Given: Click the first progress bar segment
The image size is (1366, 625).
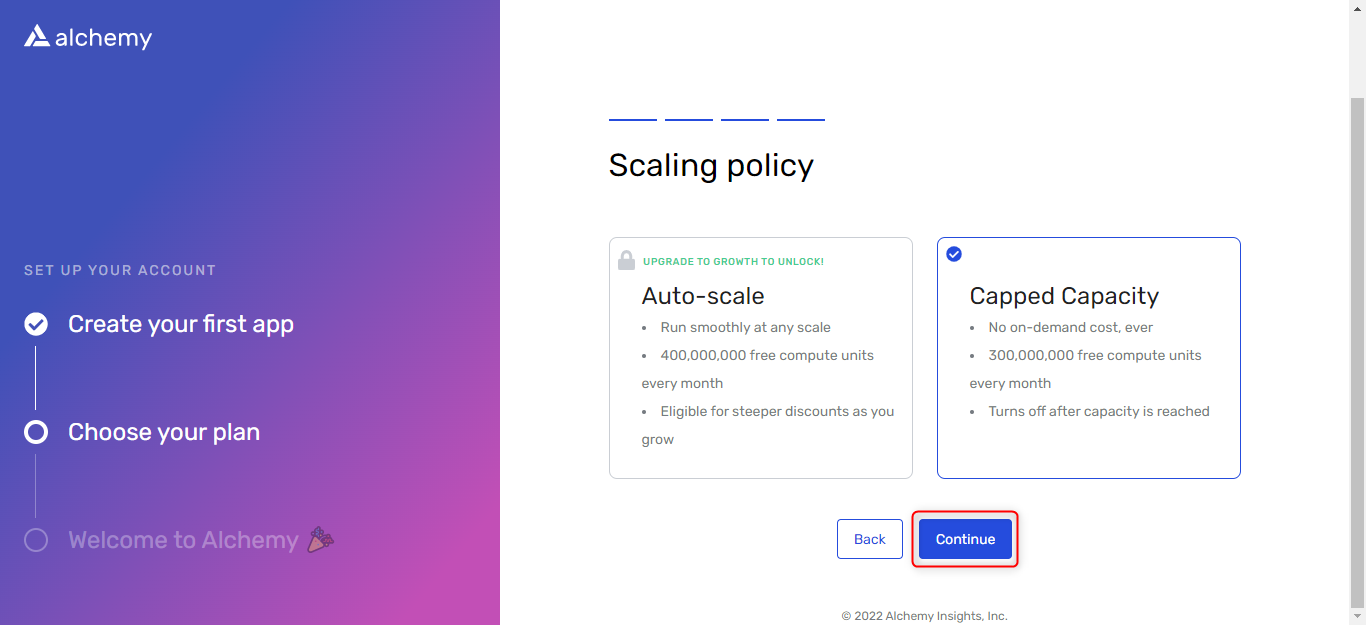Looking at the screenshot, I should click(x=633, y=120).
